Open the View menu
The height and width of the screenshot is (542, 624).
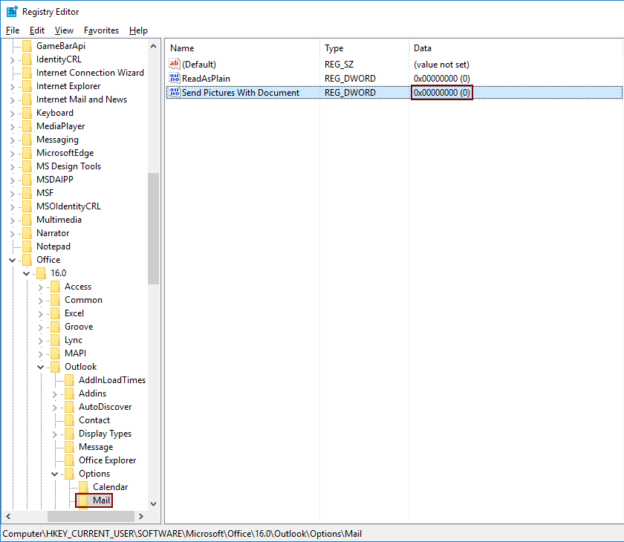point(64,31)
